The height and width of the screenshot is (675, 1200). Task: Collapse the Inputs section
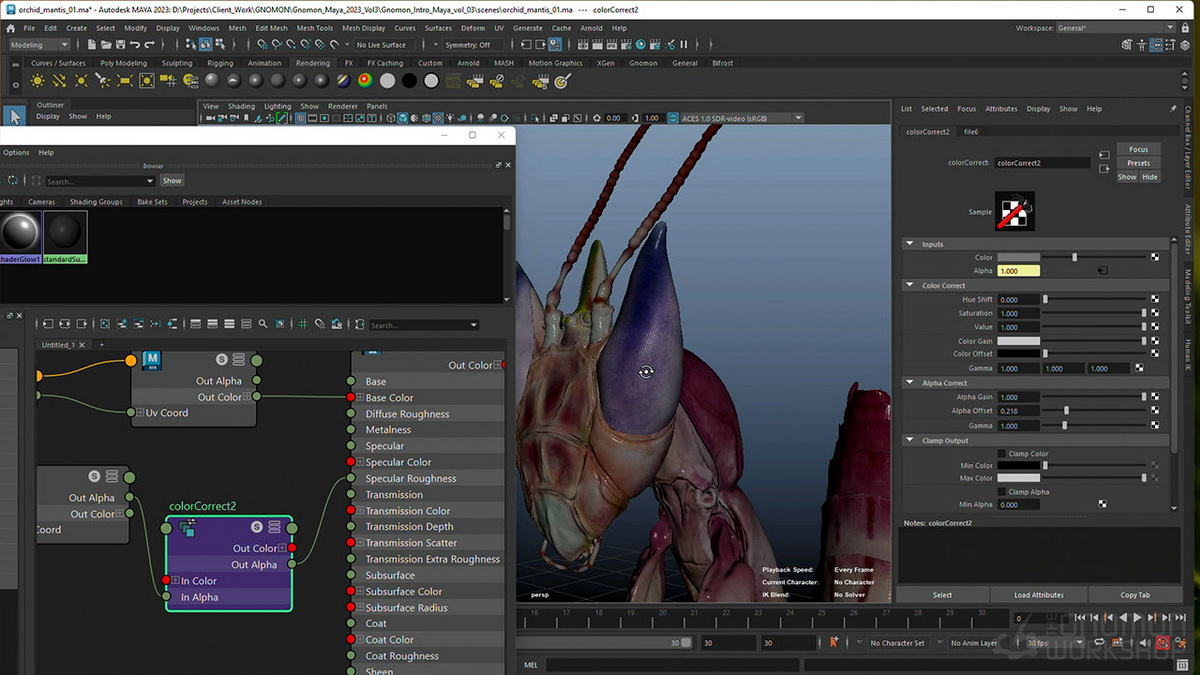909,244
